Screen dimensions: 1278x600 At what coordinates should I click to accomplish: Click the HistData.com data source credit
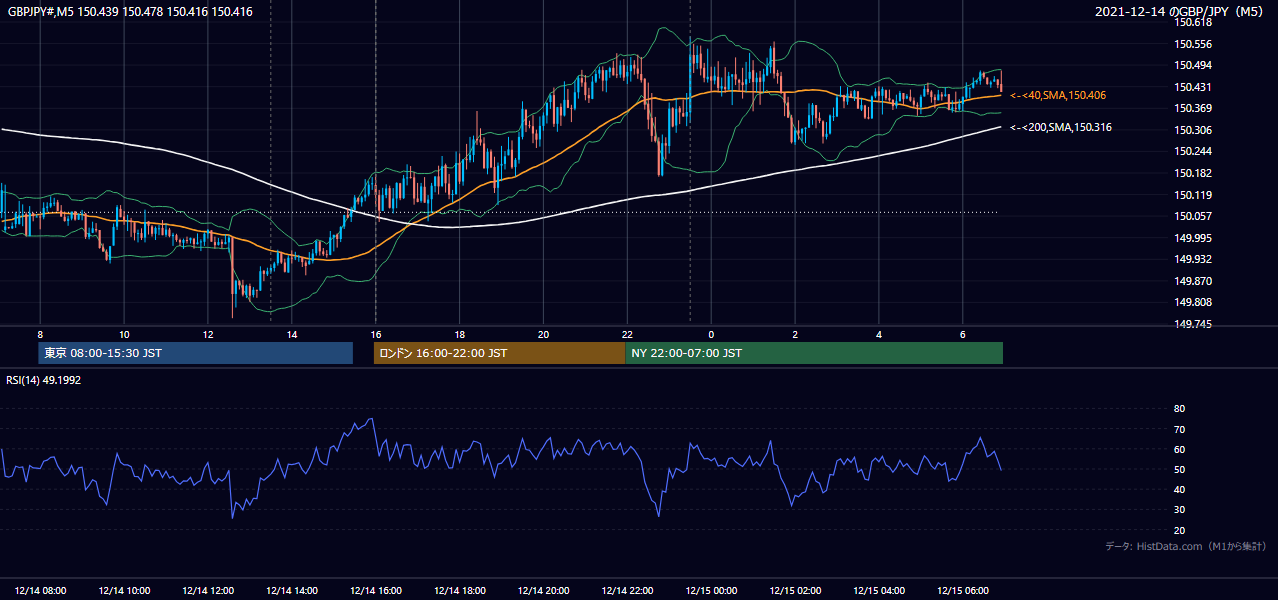[1186, 547]
